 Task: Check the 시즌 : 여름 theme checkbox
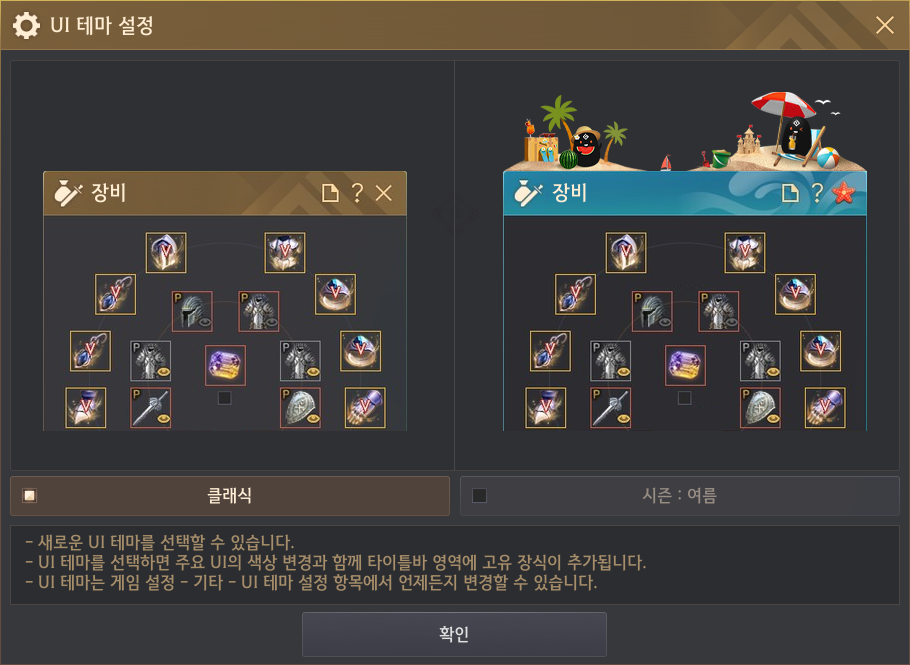[479, 496]
